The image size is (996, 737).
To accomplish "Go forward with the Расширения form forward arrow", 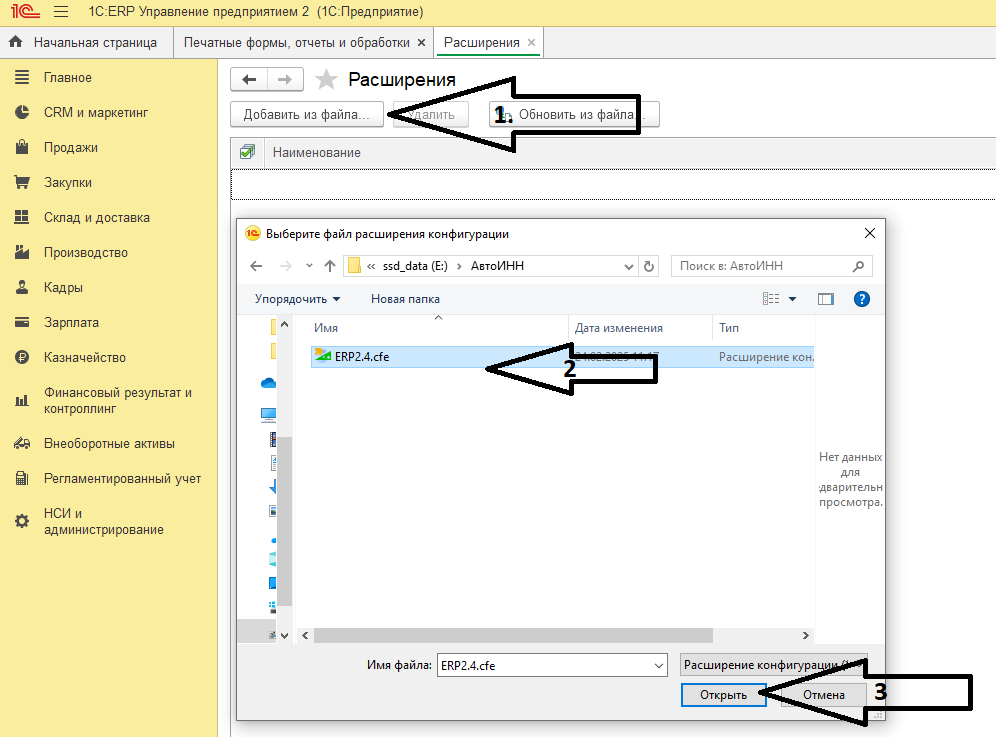I will point(285,79).
